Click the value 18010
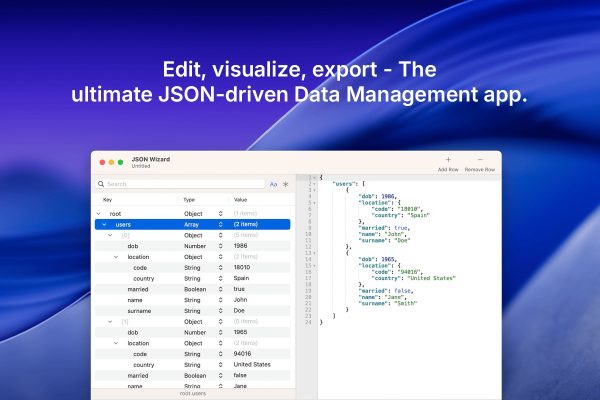 242,267
